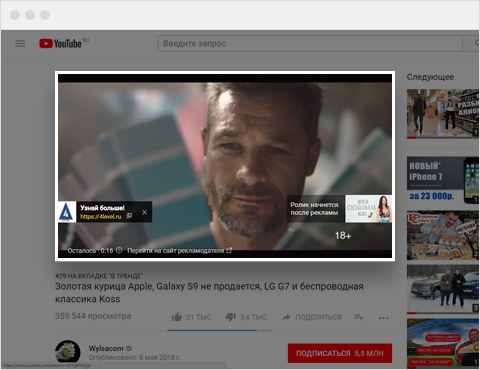Open the https://4level.ru ad link

101,217
